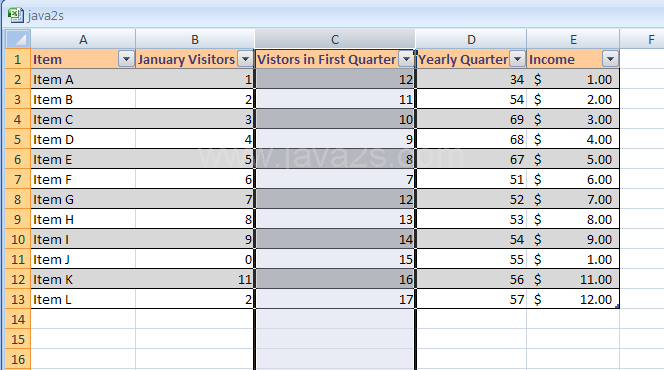Select row 1 header
The image size is (664, 370).
[18, 59]
